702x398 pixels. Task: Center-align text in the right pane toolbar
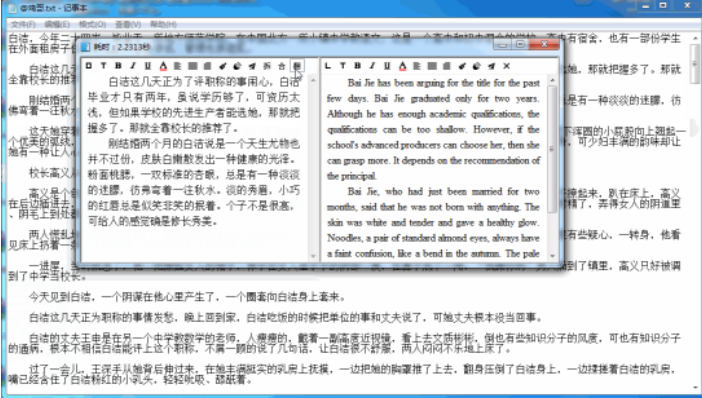(x=432, y=66)
